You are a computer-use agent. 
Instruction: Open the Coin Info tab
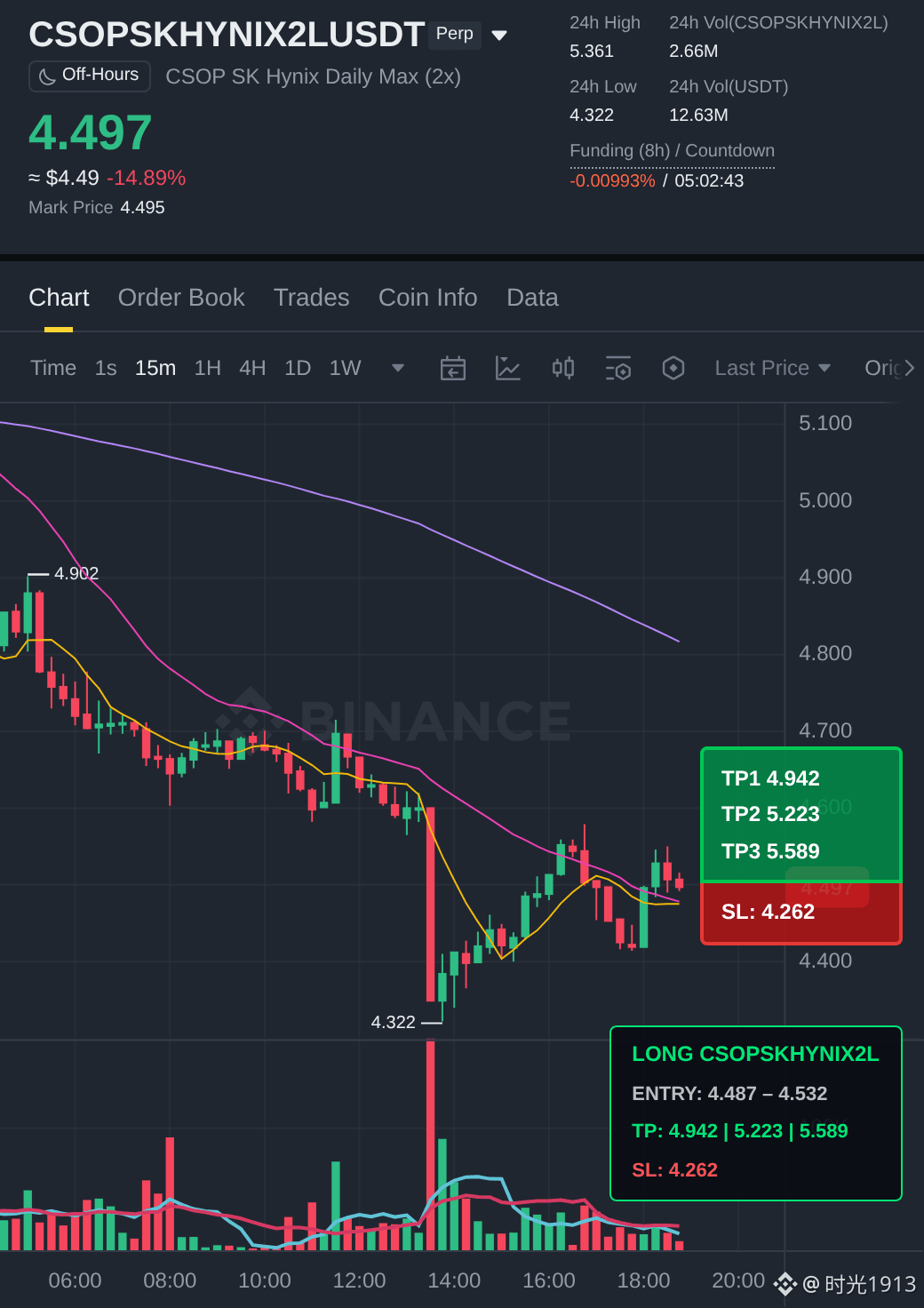(x=428, y=298)
